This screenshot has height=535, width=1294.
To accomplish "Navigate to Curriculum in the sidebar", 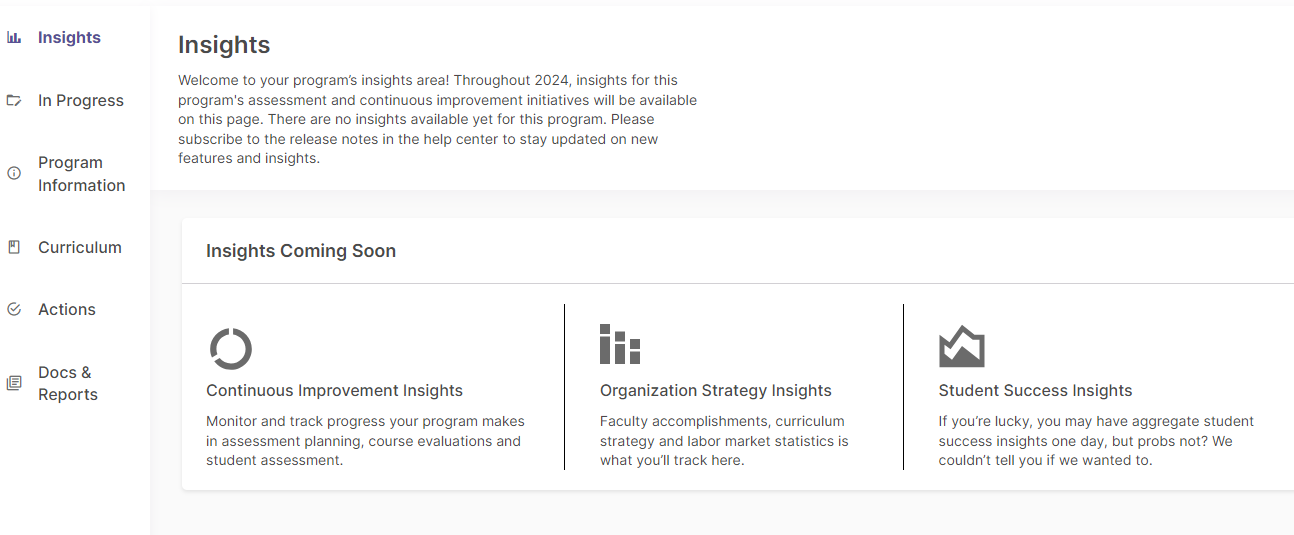I will [80, 247].
